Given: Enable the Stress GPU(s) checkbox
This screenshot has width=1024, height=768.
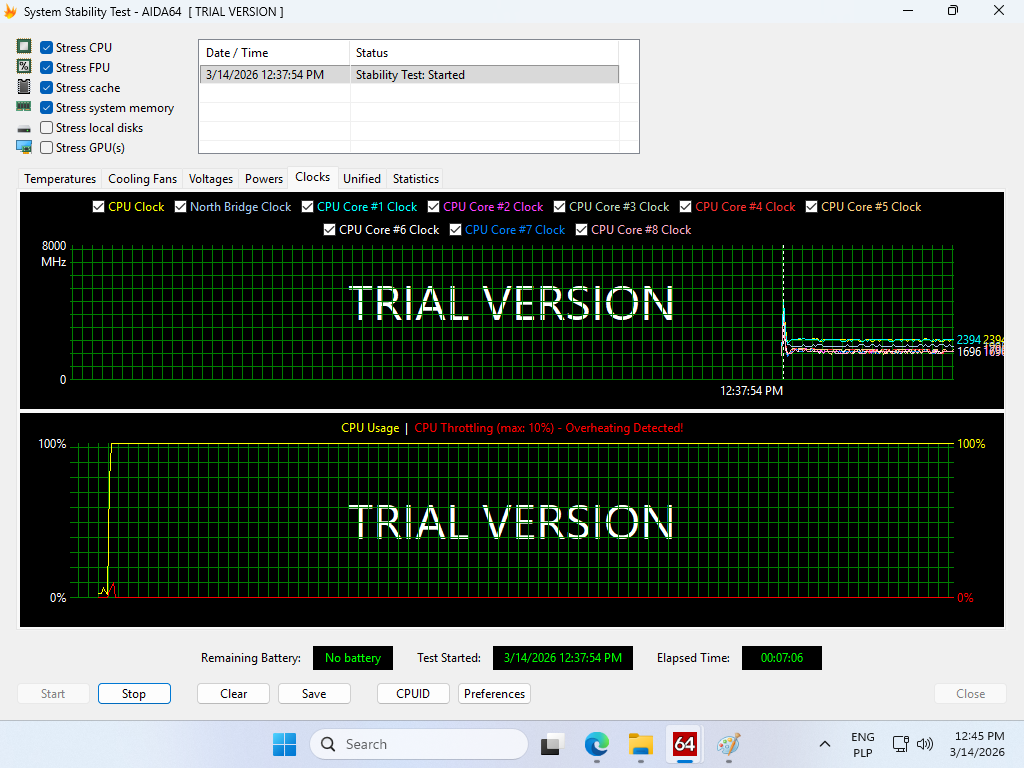Looking at the screenshot, I should tap(46, 148).
